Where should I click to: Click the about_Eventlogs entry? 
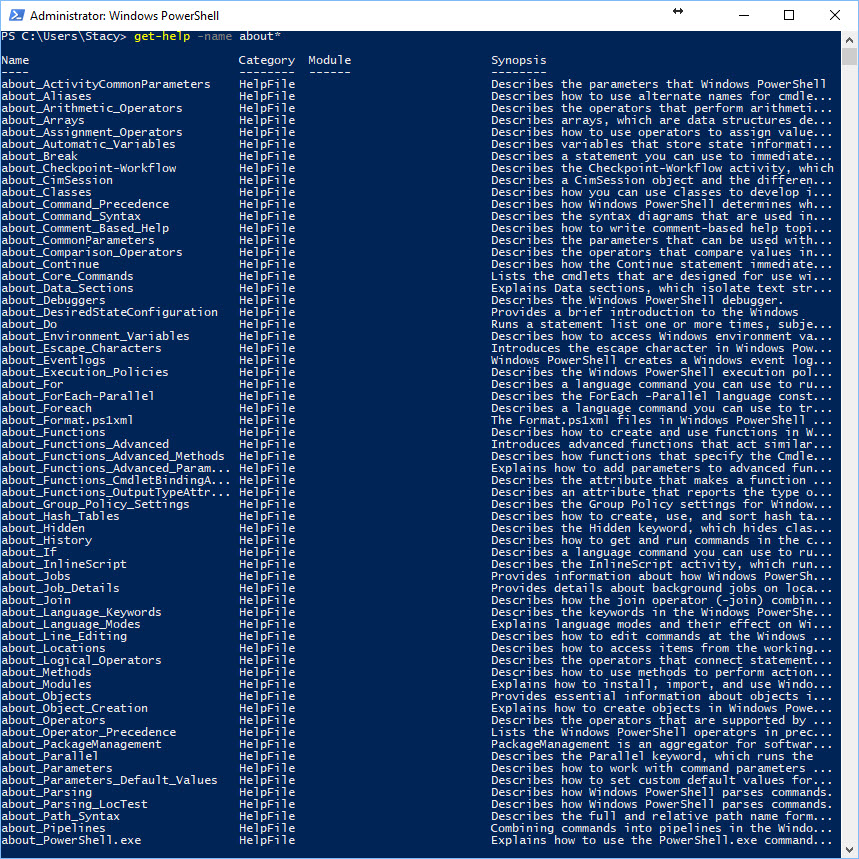coord(53,360)
